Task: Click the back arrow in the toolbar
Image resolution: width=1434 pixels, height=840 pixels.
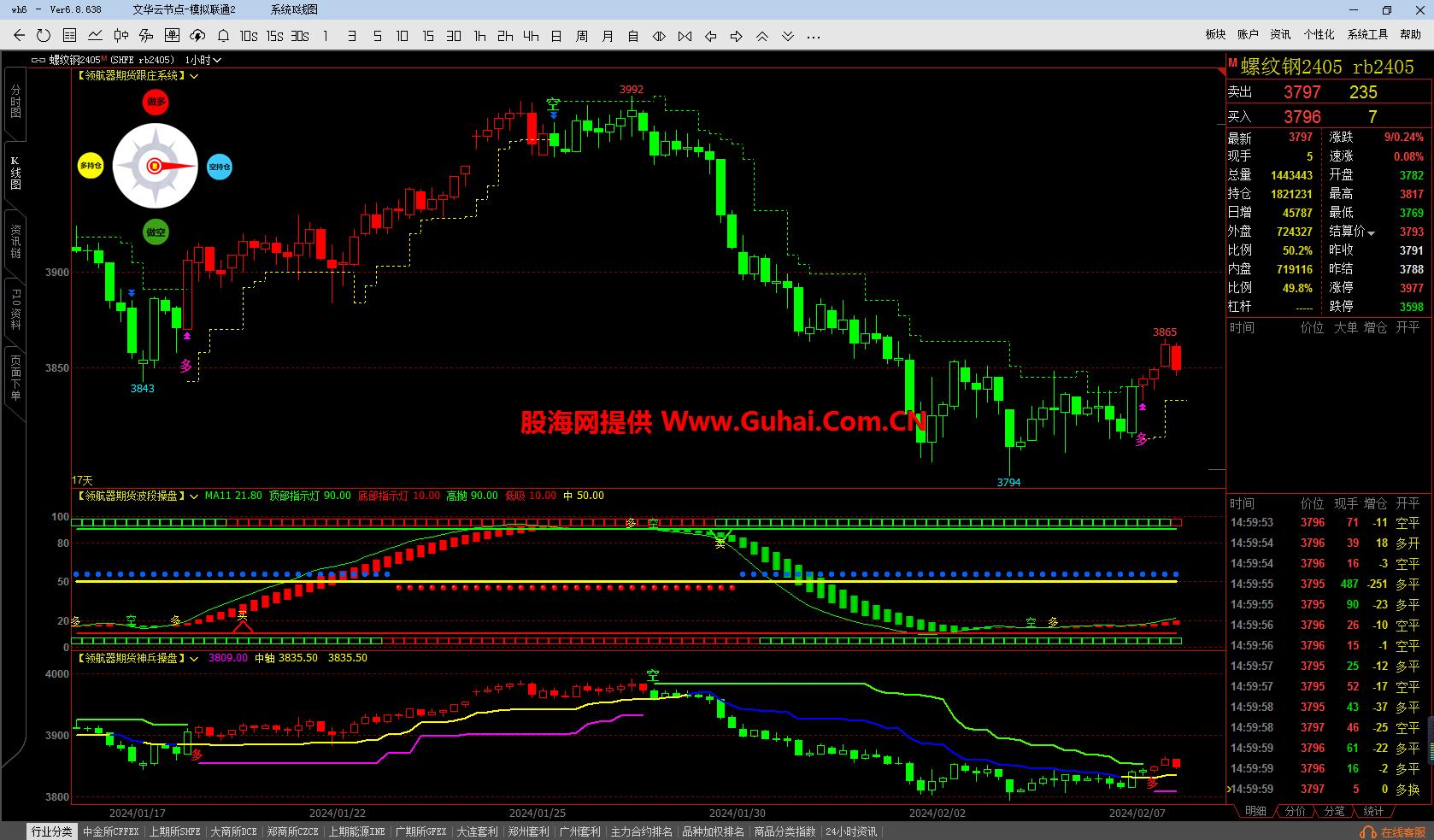Action: 19,36
